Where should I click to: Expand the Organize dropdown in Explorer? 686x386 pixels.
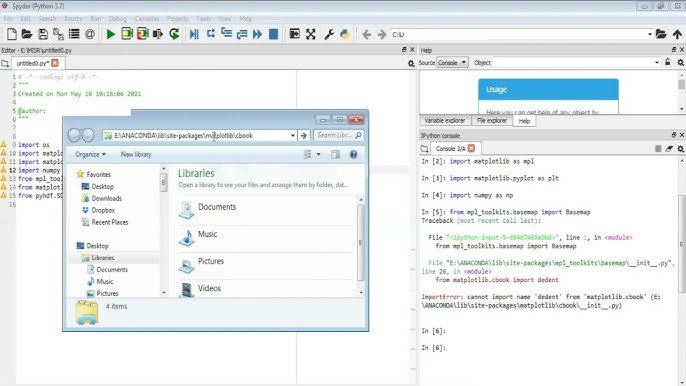(x=90, y=154)
